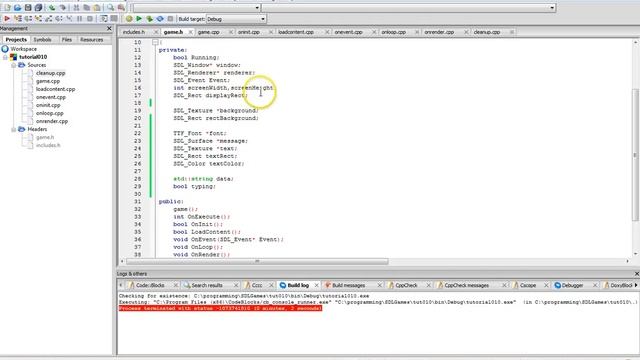The image size is (640, 360).
Task: Close the Build log tab
Action: [x=316, y=285]
